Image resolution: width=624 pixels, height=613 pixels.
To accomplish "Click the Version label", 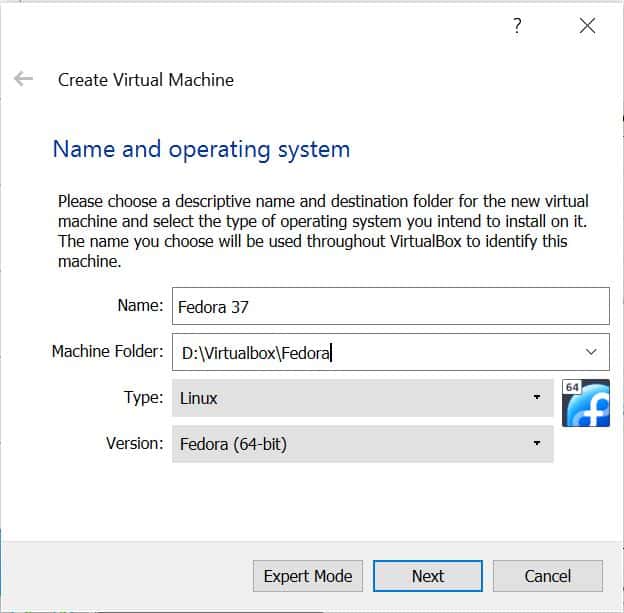I will [x=135, y=443].
